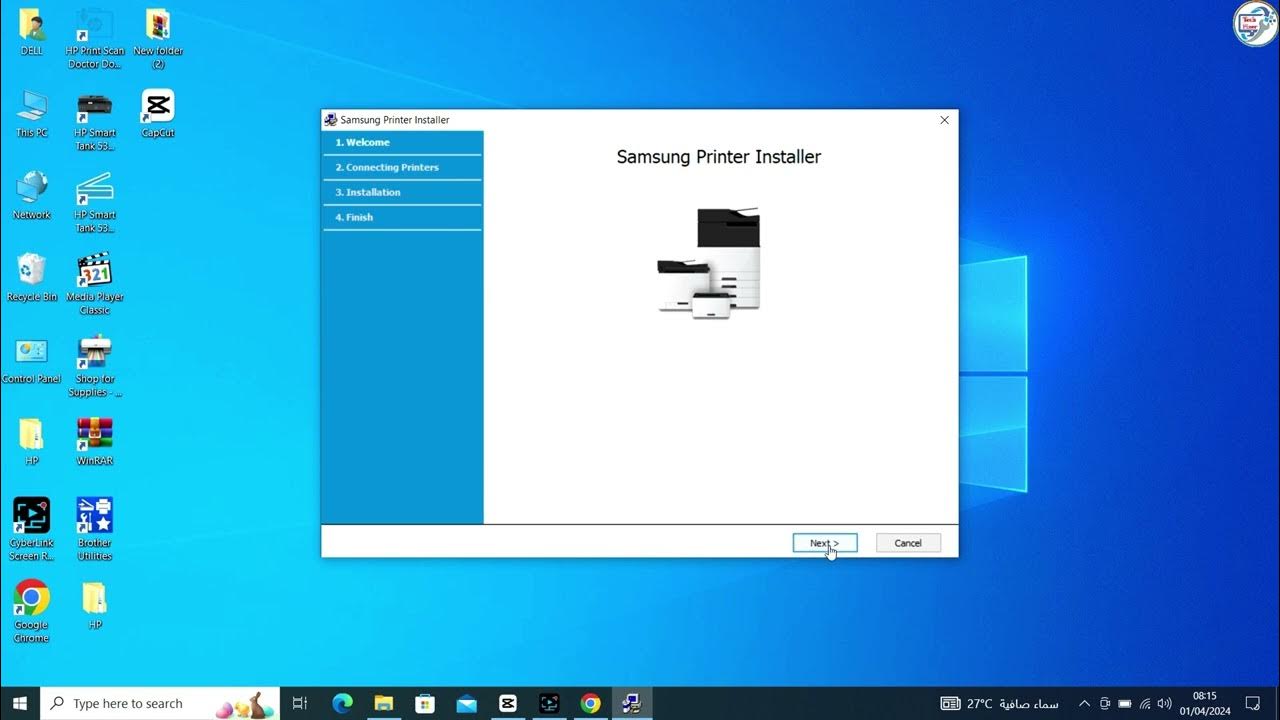Select the WinRAR desktop shortcut
1280x720 pixels.
click(95, 442)
